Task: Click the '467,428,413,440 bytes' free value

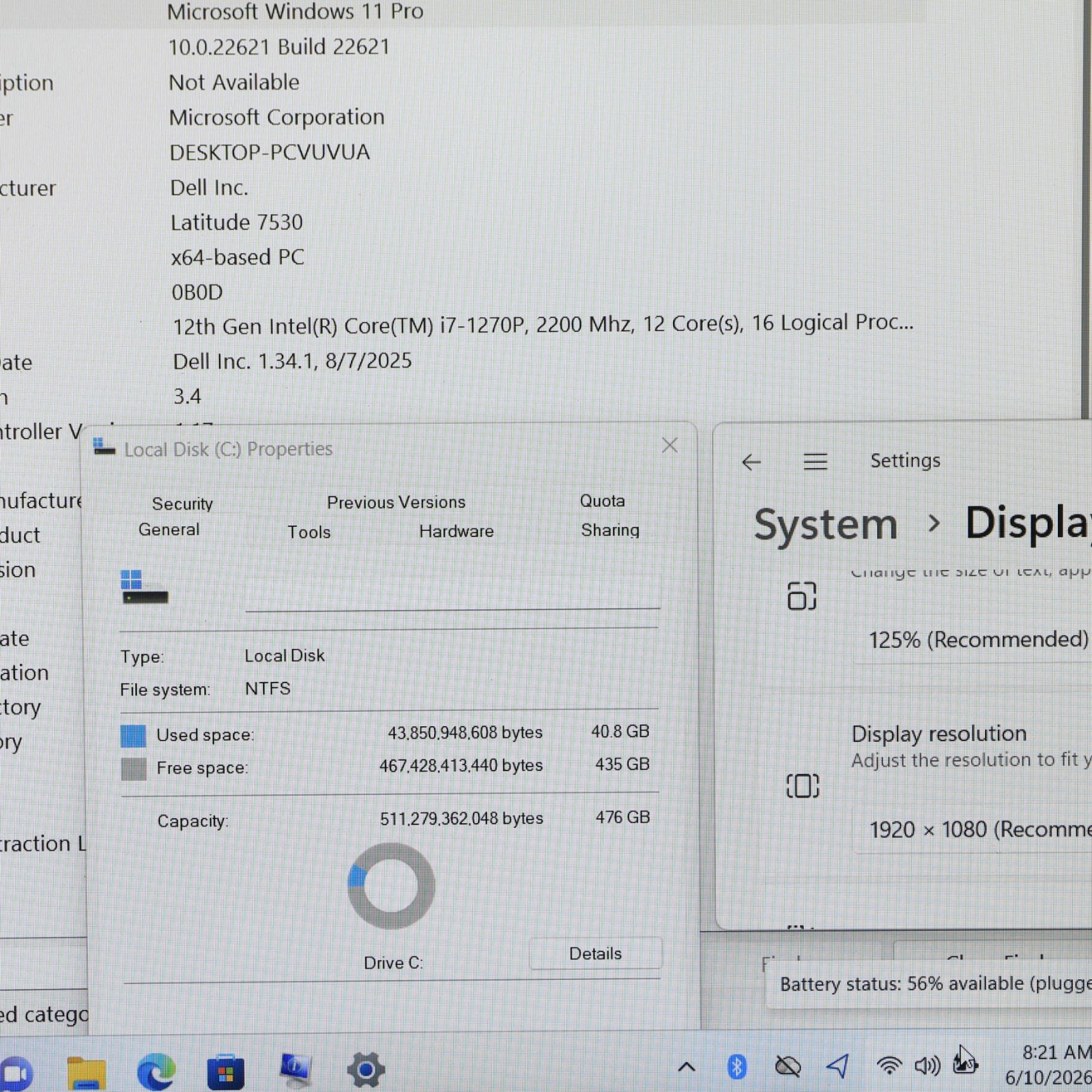Action: [461, 766]
